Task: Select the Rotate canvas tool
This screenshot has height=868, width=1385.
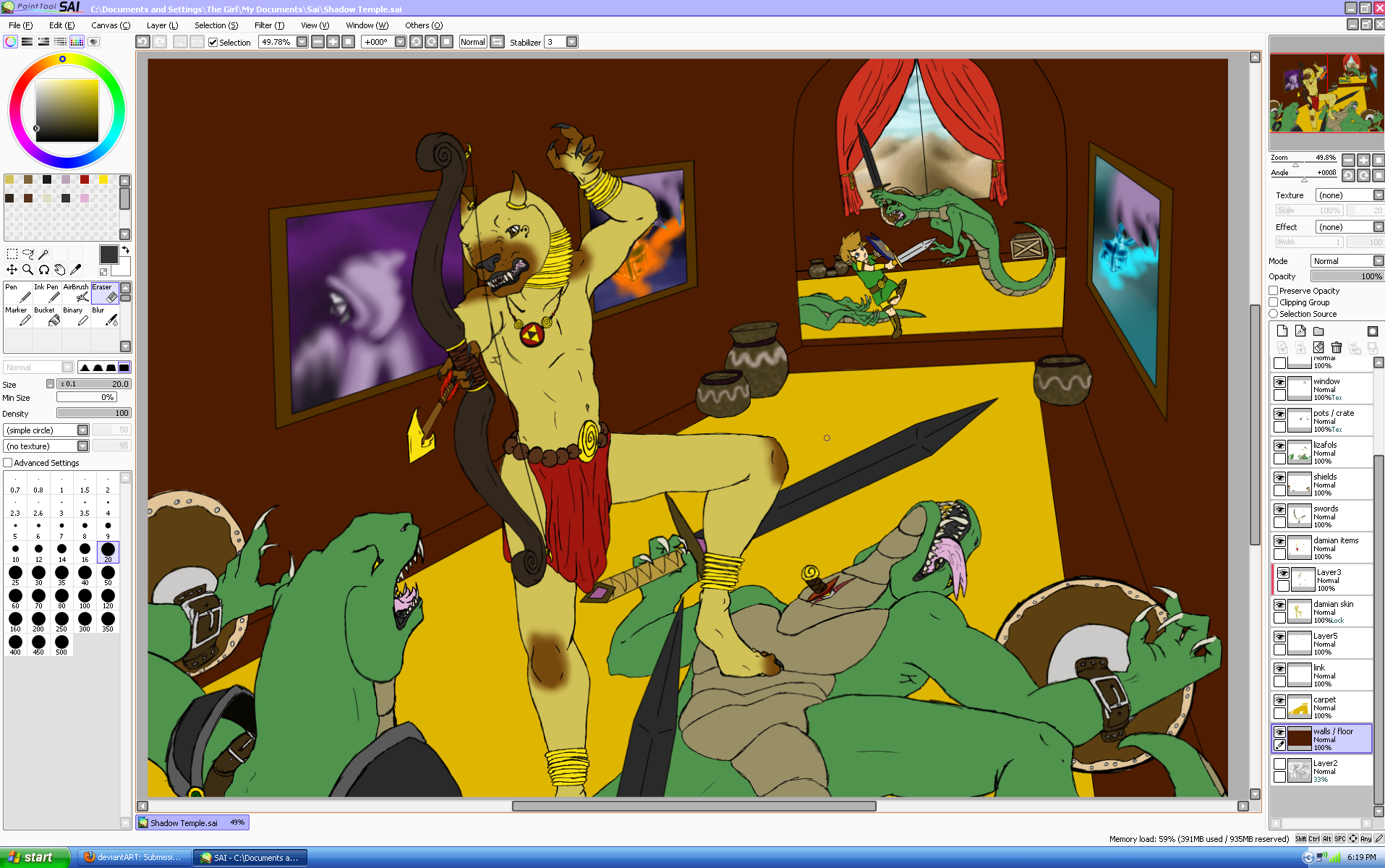Action: click(x=44, y=270)
